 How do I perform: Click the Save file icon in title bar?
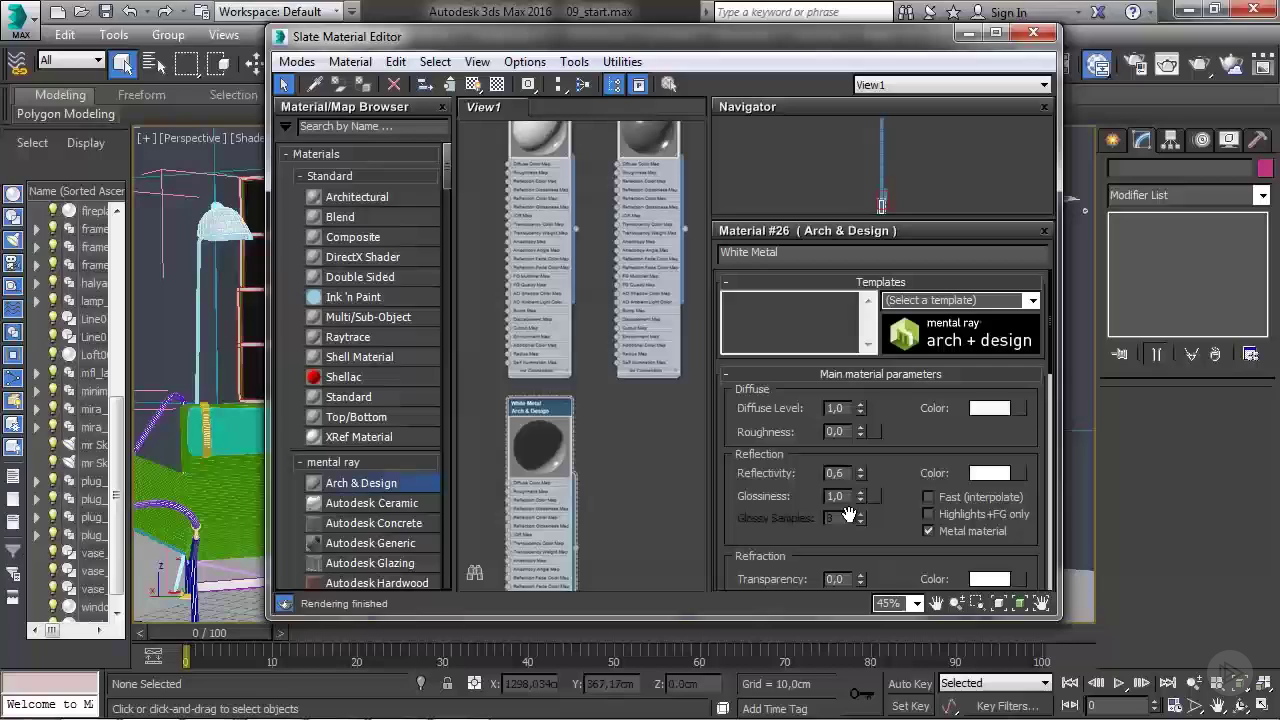coord(106,12)
